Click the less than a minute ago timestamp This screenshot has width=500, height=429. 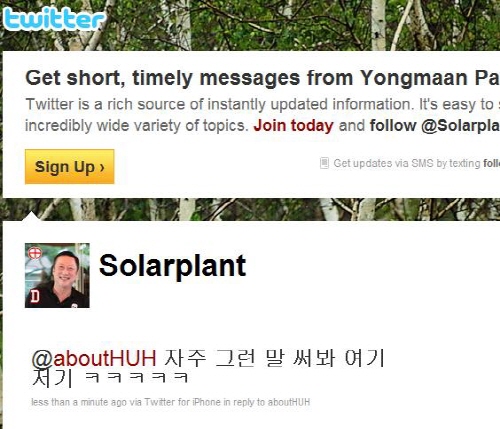(x=79, y=402)
